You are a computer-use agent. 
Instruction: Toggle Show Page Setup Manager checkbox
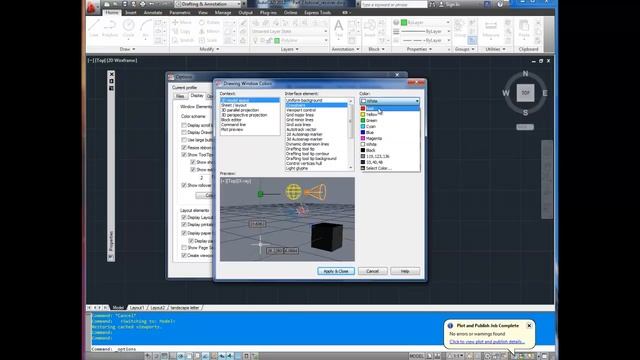[184, 248]
